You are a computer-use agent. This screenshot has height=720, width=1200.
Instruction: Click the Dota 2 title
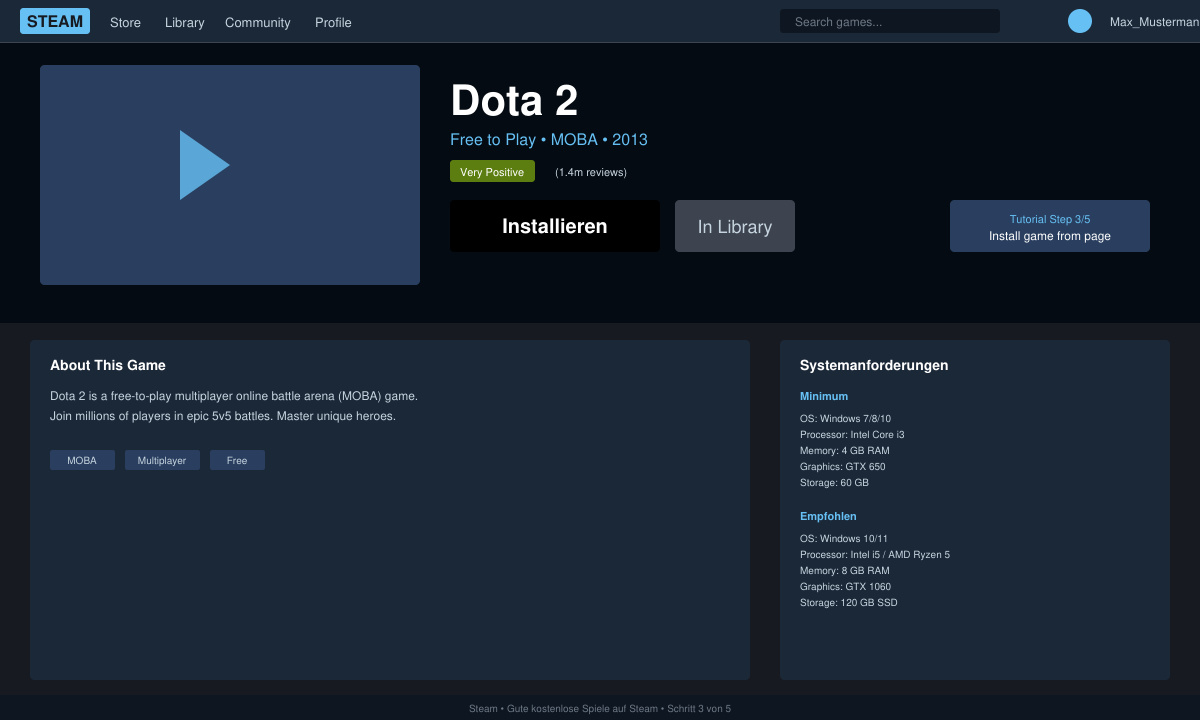(514, 101)
